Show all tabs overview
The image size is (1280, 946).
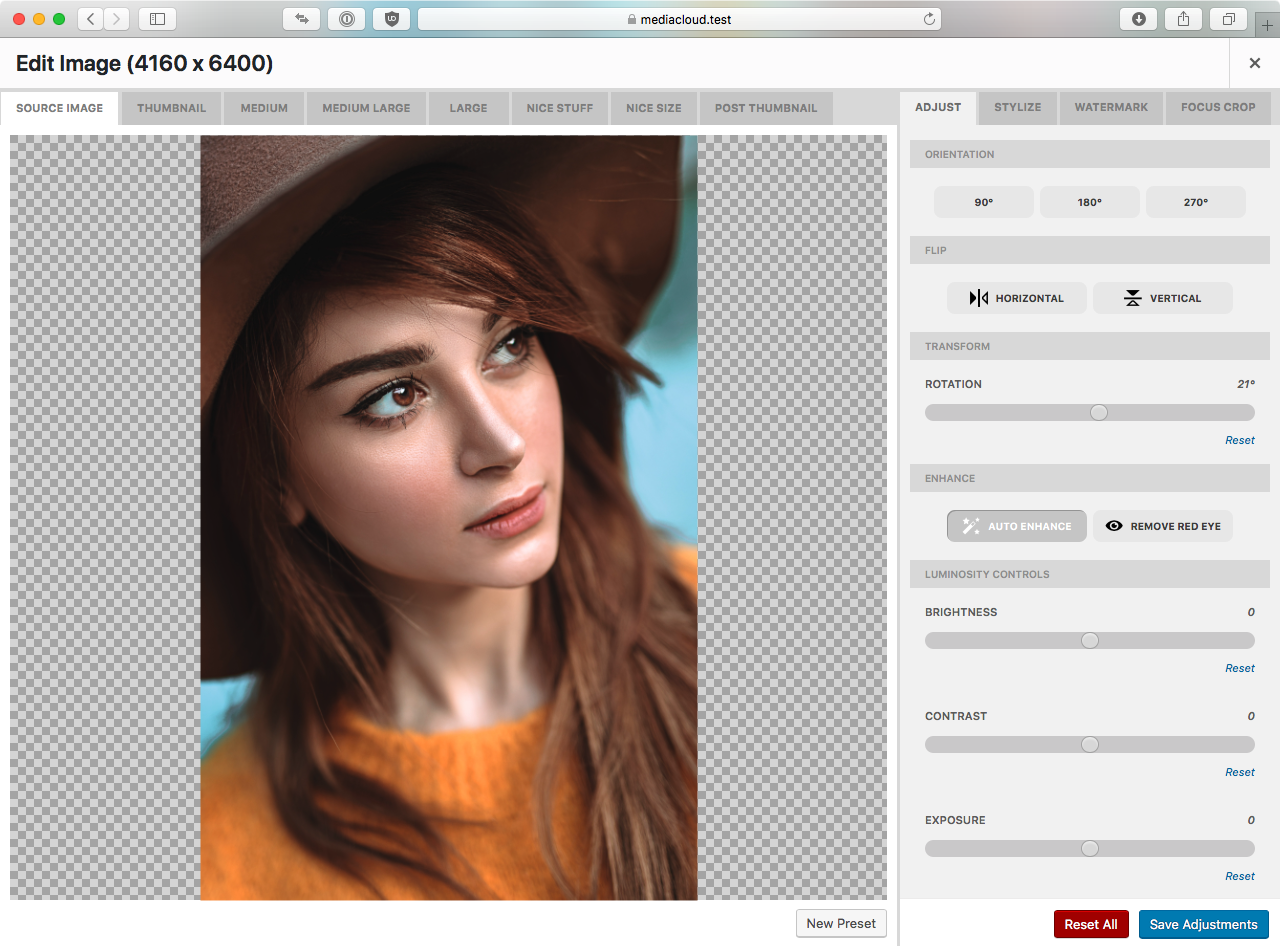coord(1228,19)
